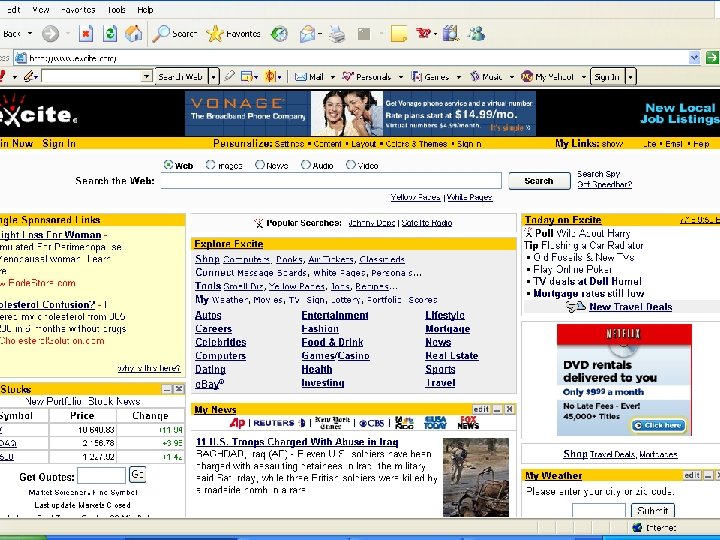Select the Images search radio button
Viewport: 720px width, 540px height.
coord(210,164)
